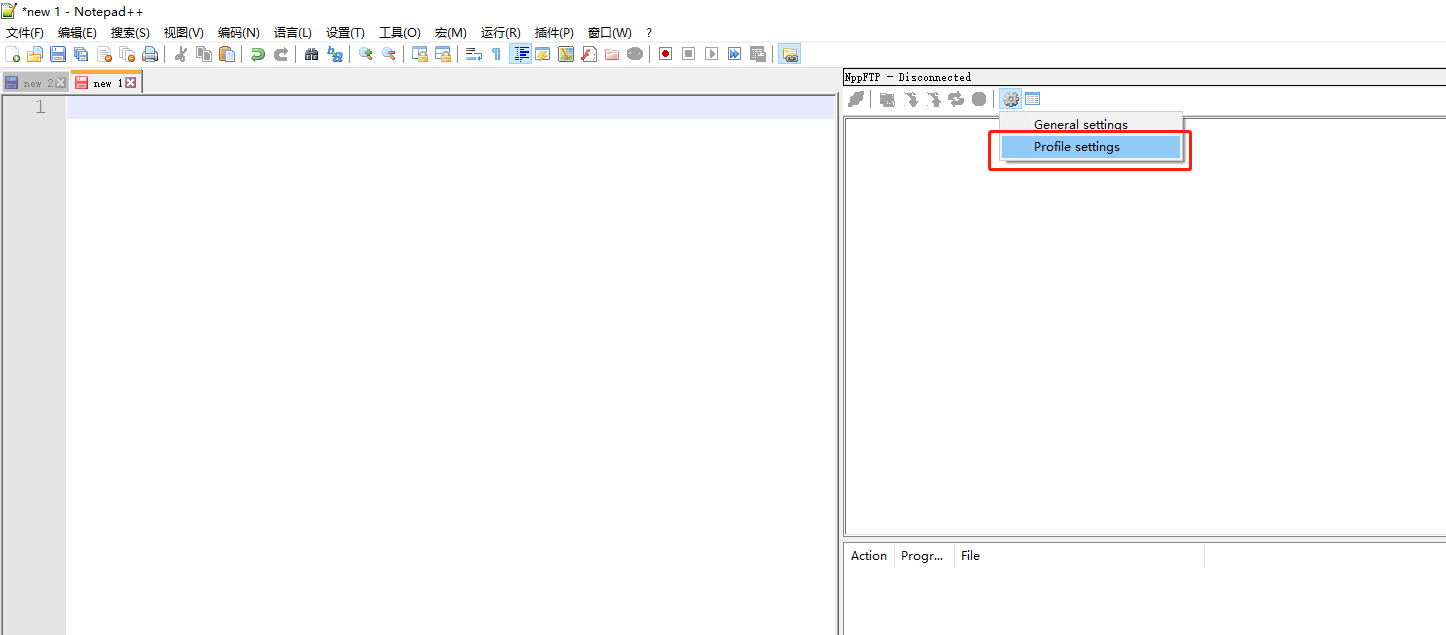1446x635 pixels.
Task: Click the Cut scissors icon
Action: point(181,54)
